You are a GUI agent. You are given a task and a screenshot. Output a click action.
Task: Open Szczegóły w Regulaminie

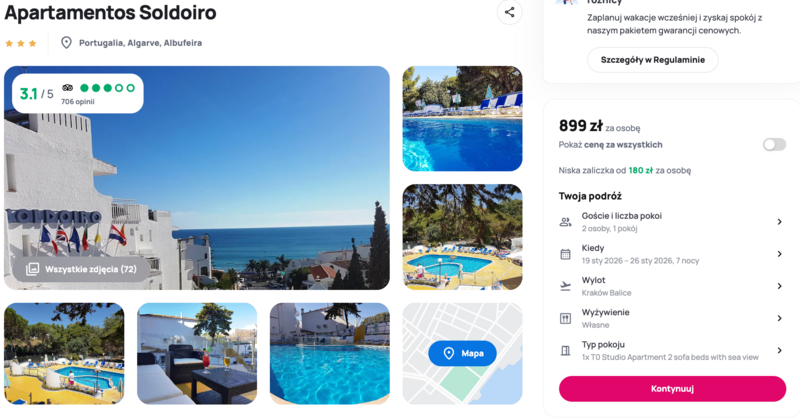pyautogui.click(x=653, y=60)
